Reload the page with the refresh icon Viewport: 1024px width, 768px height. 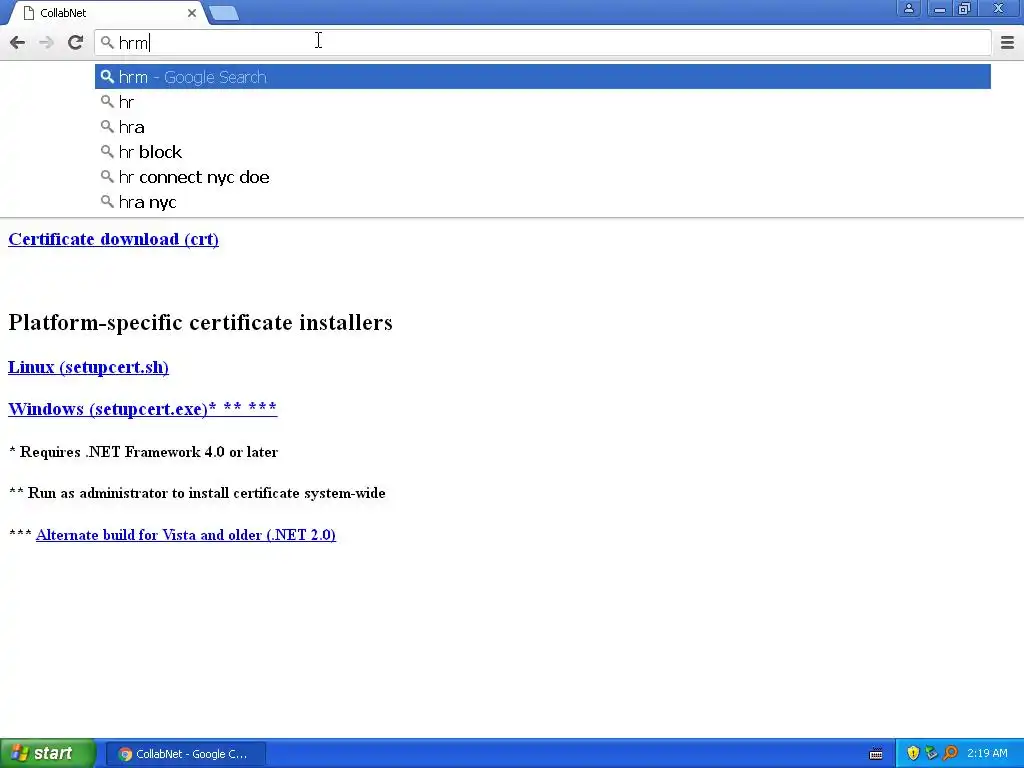click(x=75, y=42)
